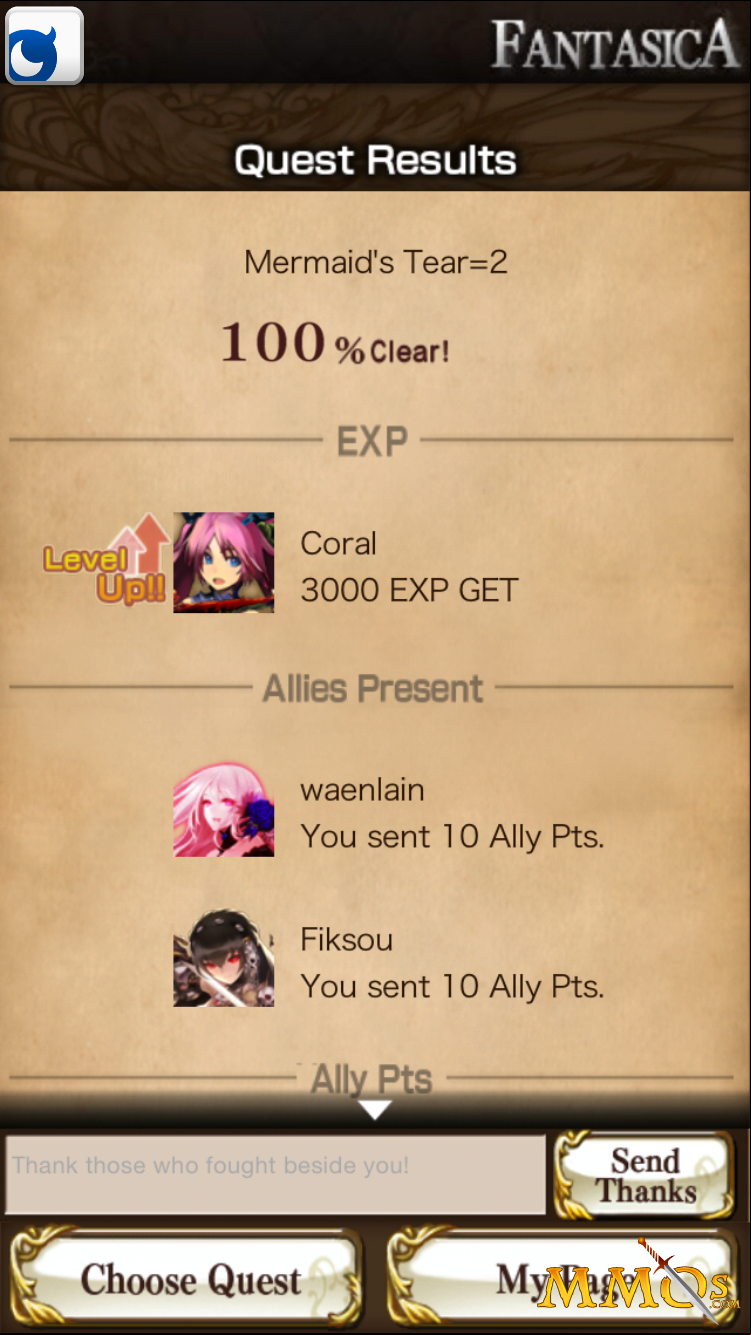Viewport: 751px width, 1335px height.
Task: Tap the blue Mobage icon top-left
Action: click(x=44, y=45)
